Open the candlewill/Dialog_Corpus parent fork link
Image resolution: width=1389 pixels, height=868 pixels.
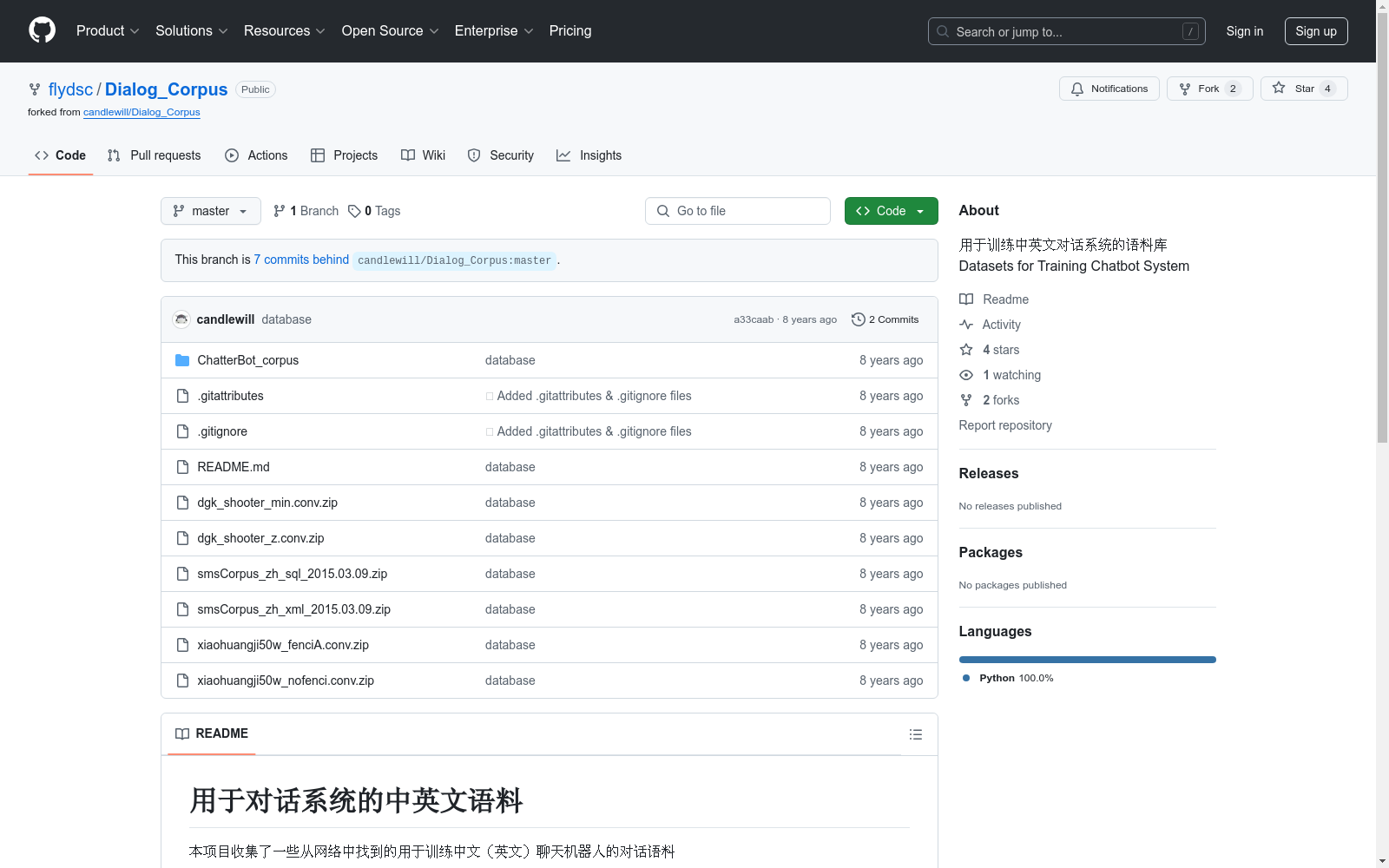142,112
